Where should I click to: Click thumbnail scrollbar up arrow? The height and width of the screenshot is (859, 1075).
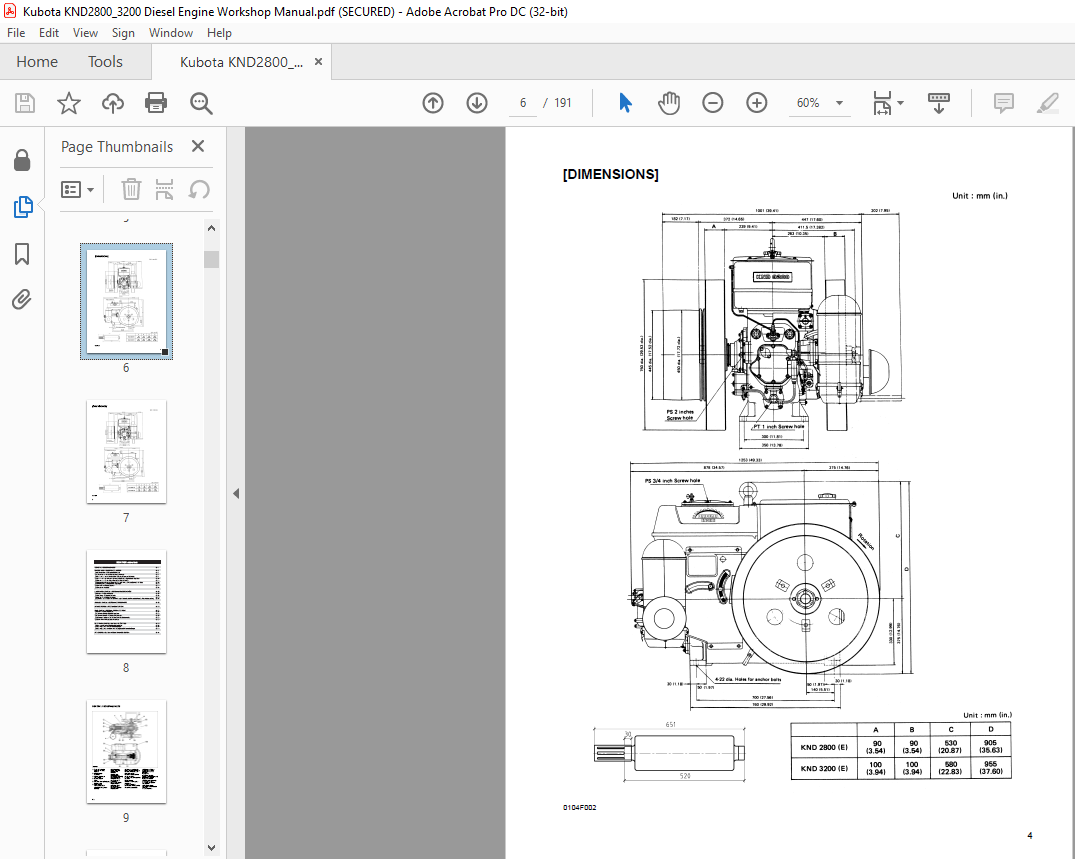click(211, 228)
